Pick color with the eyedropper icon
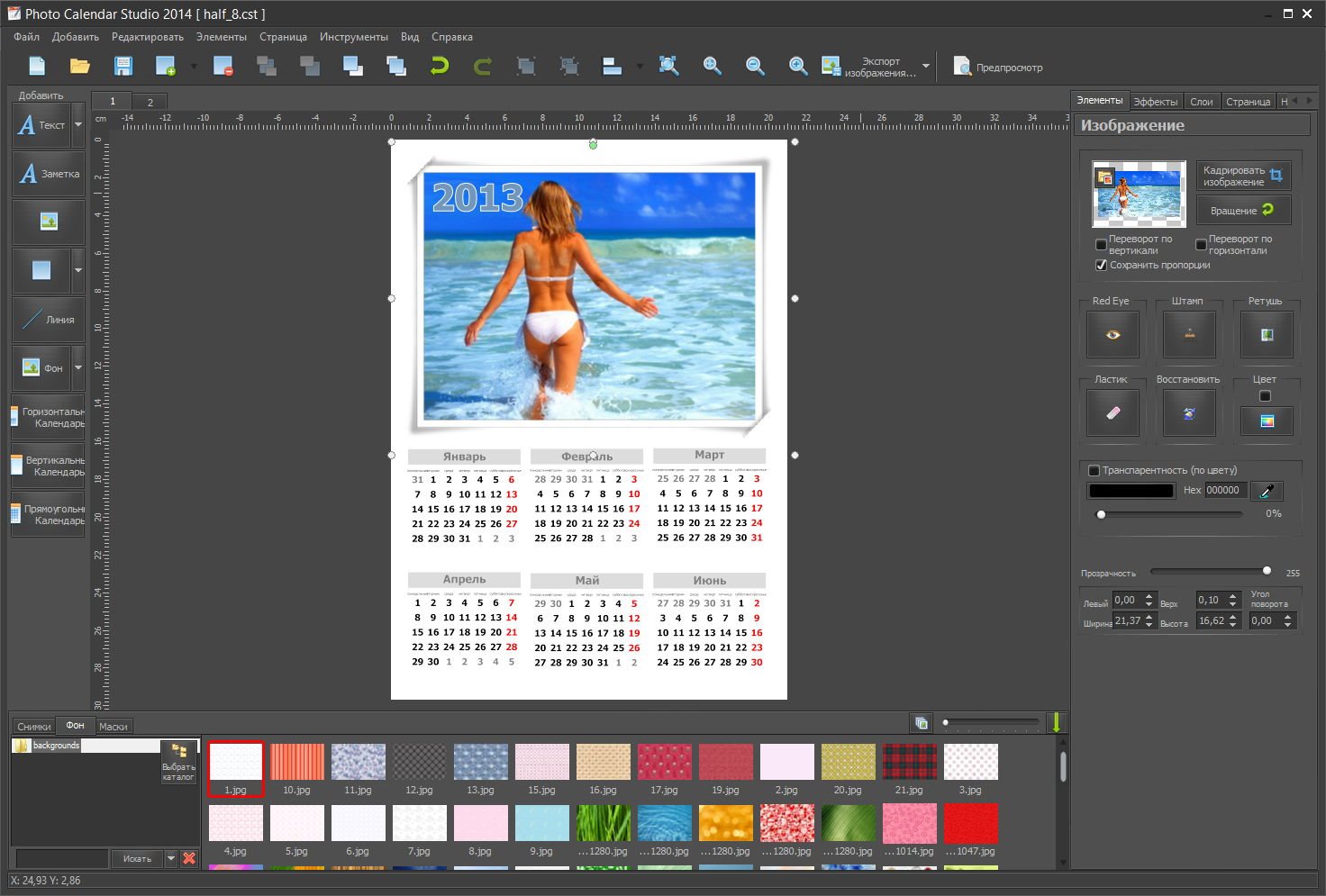This screenshot has width=1326, height=896. click(x=1267, y=491)
